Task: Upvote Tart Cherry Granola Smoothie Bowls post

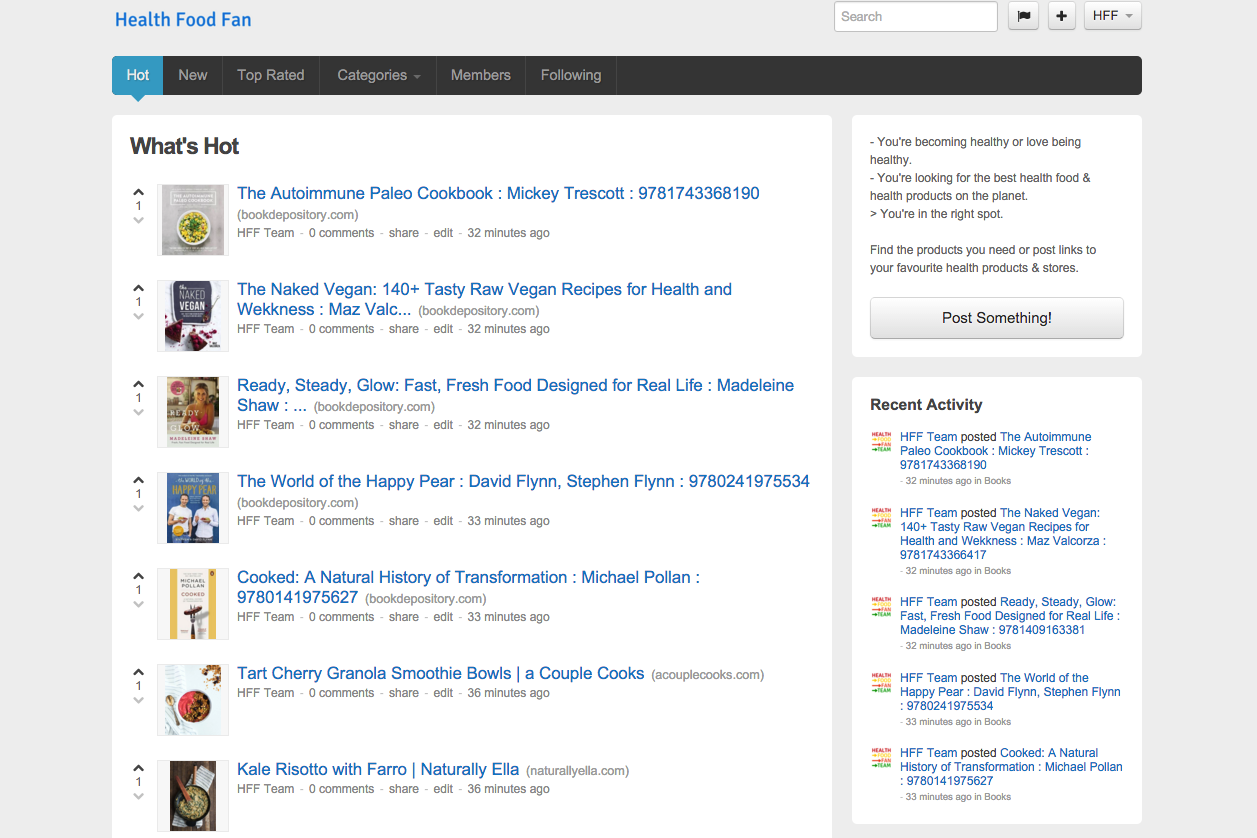Action: [x=139, y=672]
